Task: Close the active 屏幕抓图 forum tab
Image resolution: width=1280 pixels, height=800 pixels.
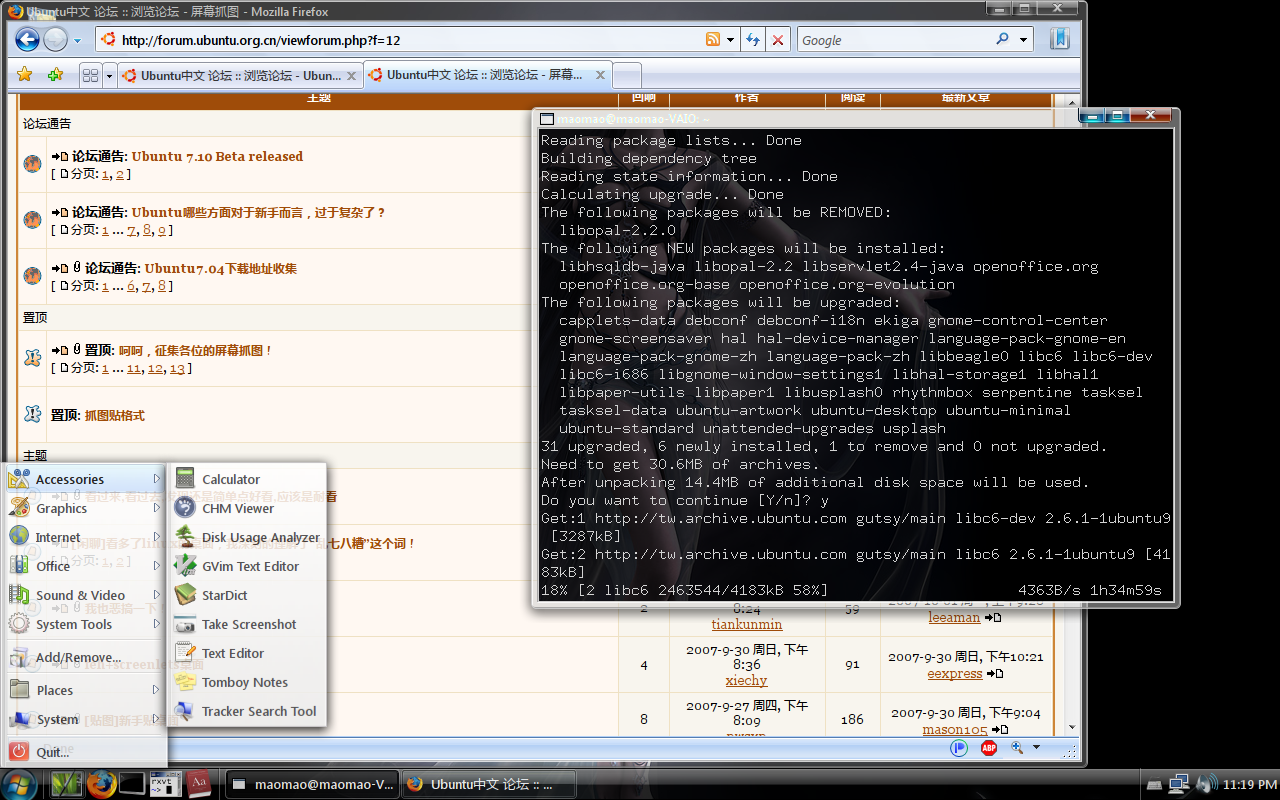Action: (x=600, y=75)
